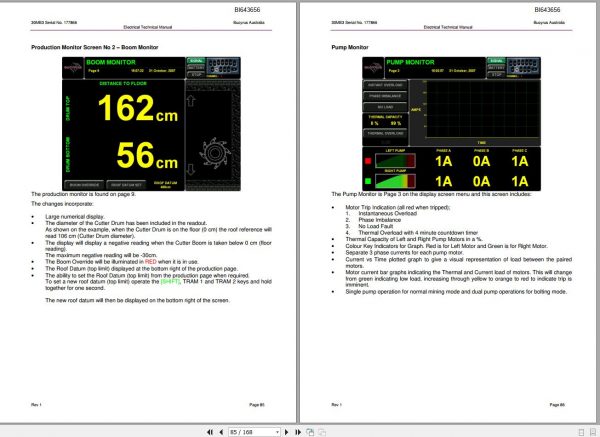This screenshot has width=600, height=437.
Task: Click the BI643656 header on the right page
Action: tap(547, 10)
